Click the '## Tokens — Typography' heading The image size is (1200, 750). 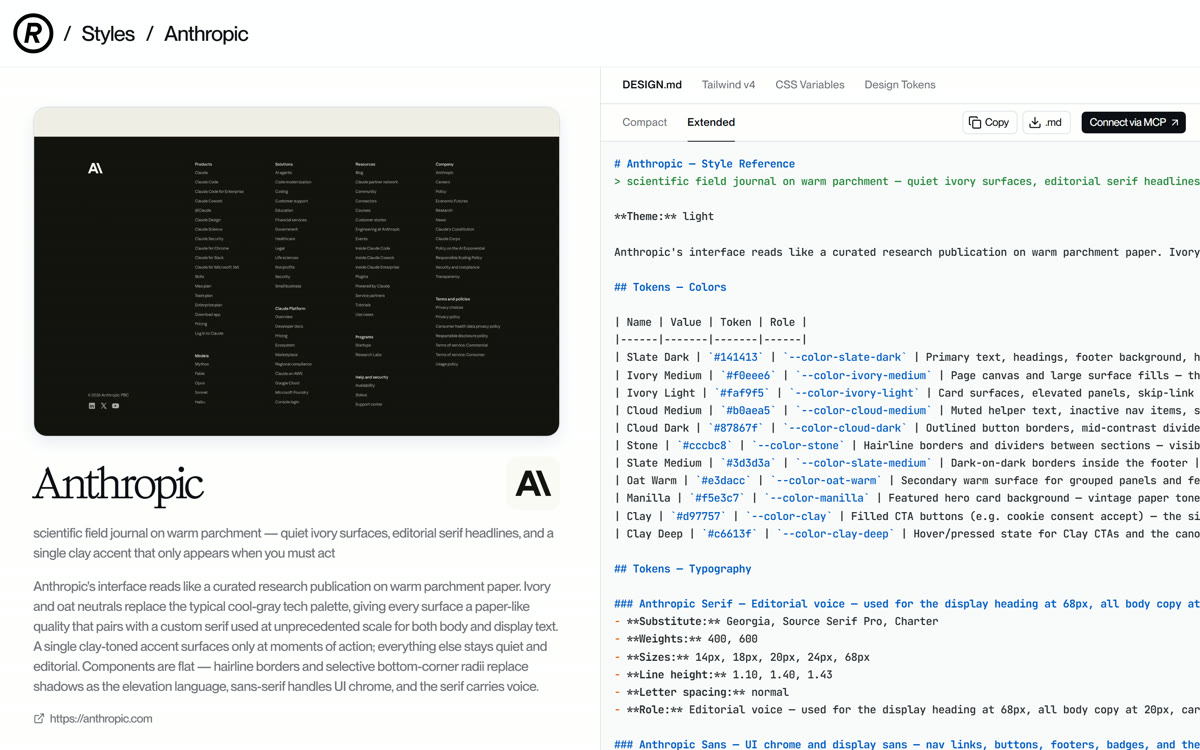point(682,569)
